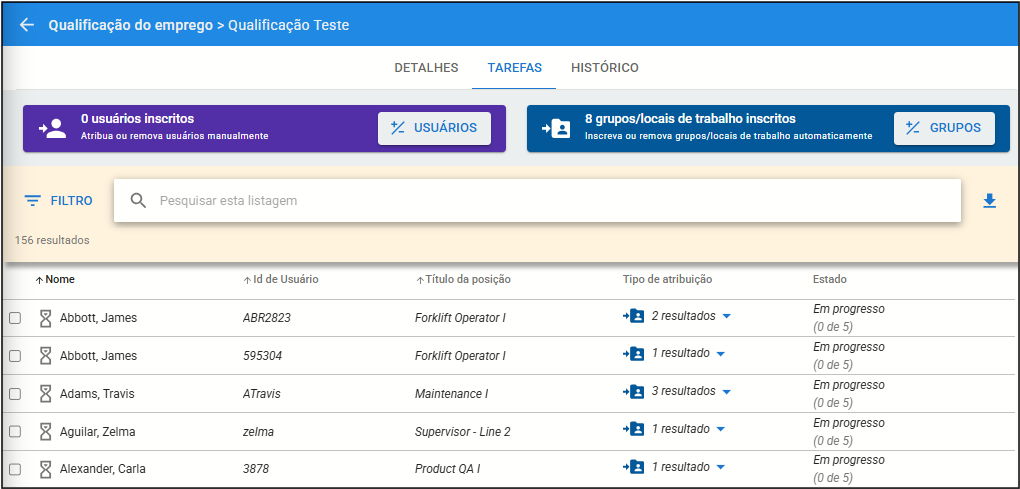The image size is (1020, 489).
Task: Click the group assignment icon for Alexander, Carla
Action: point(632,467)
